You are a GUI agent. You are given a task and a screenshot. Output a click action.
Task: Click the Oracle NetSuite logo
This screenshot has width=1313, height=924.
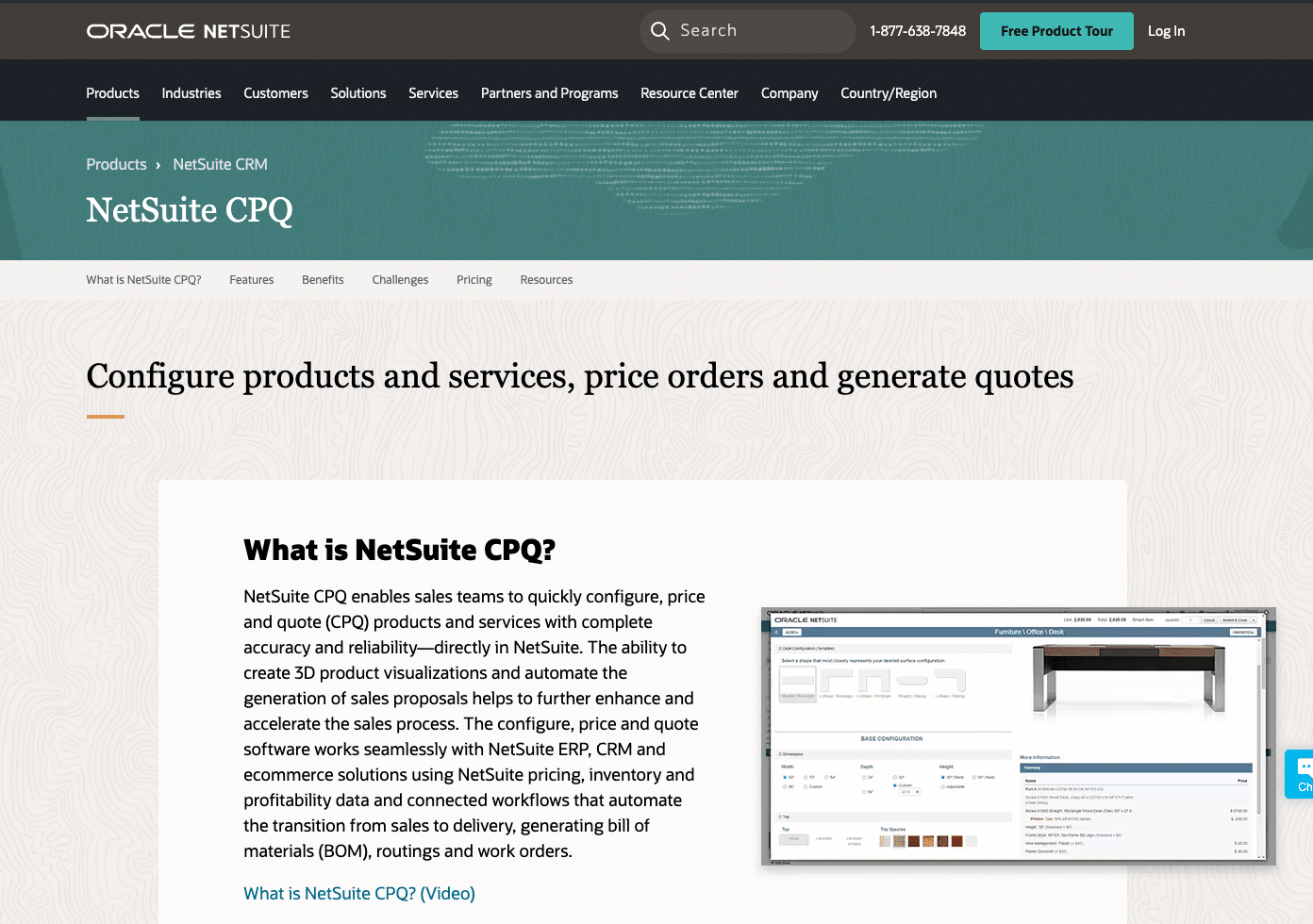(x=189, y=31)
